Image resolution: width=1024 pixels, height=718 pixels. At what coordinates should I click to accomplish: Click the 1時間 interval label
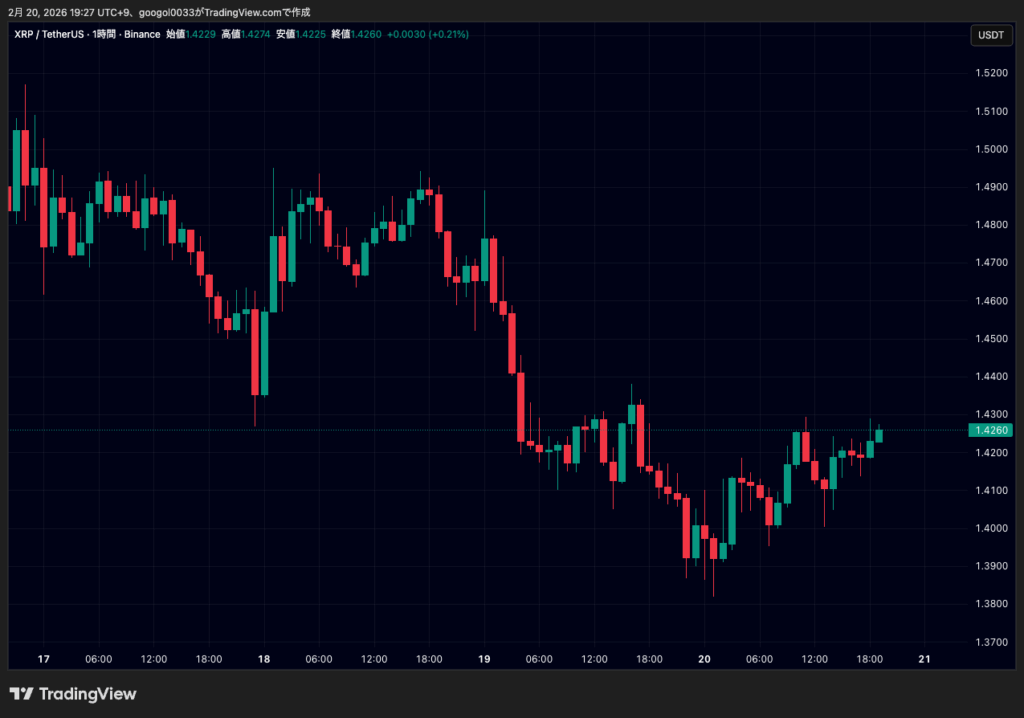tap(104, 34)
